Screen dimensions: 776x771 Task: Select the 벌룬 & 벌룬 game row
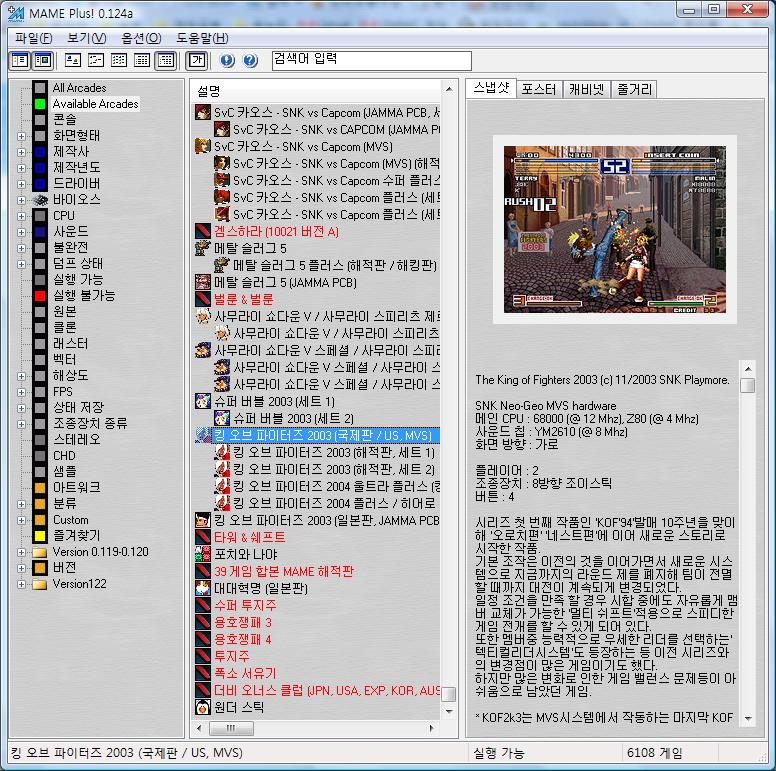click(x=243, y=299)
